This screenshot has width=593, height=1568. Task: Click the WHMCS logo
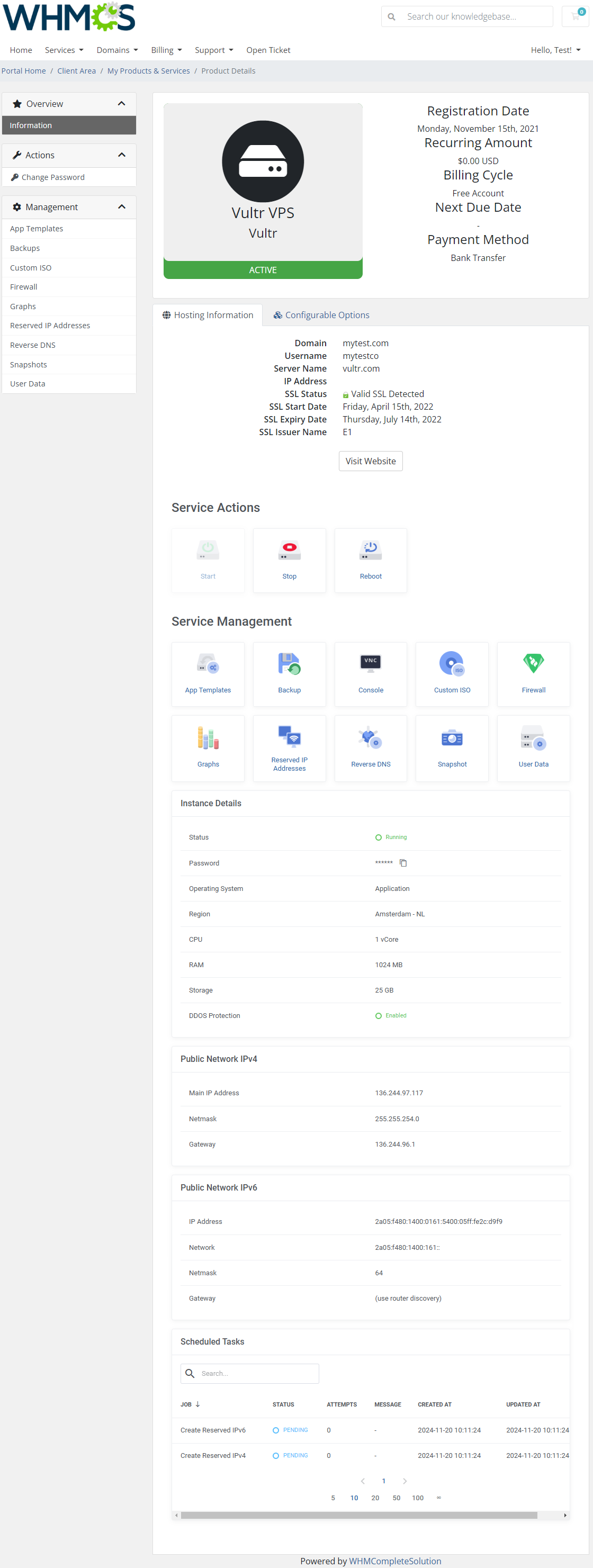(x=69, y=16)
